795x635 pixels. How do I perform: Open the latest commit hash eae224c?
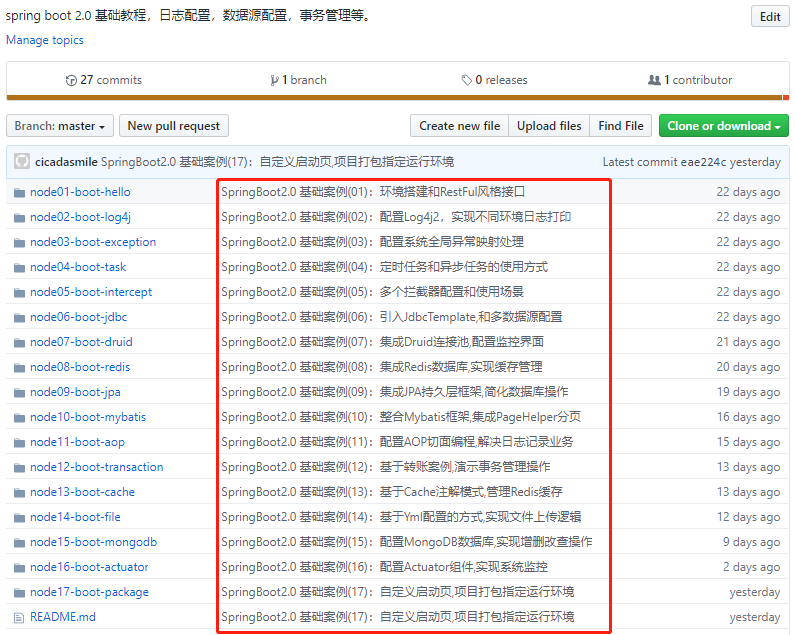click(x=703, y=162)
